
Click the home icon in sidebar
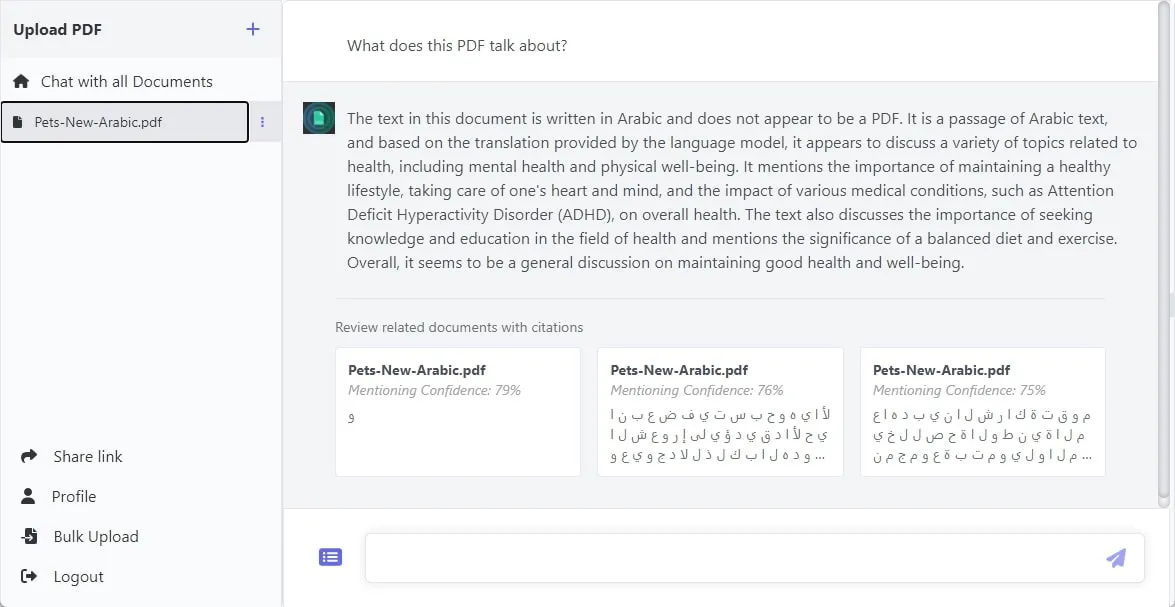point(21,81)
